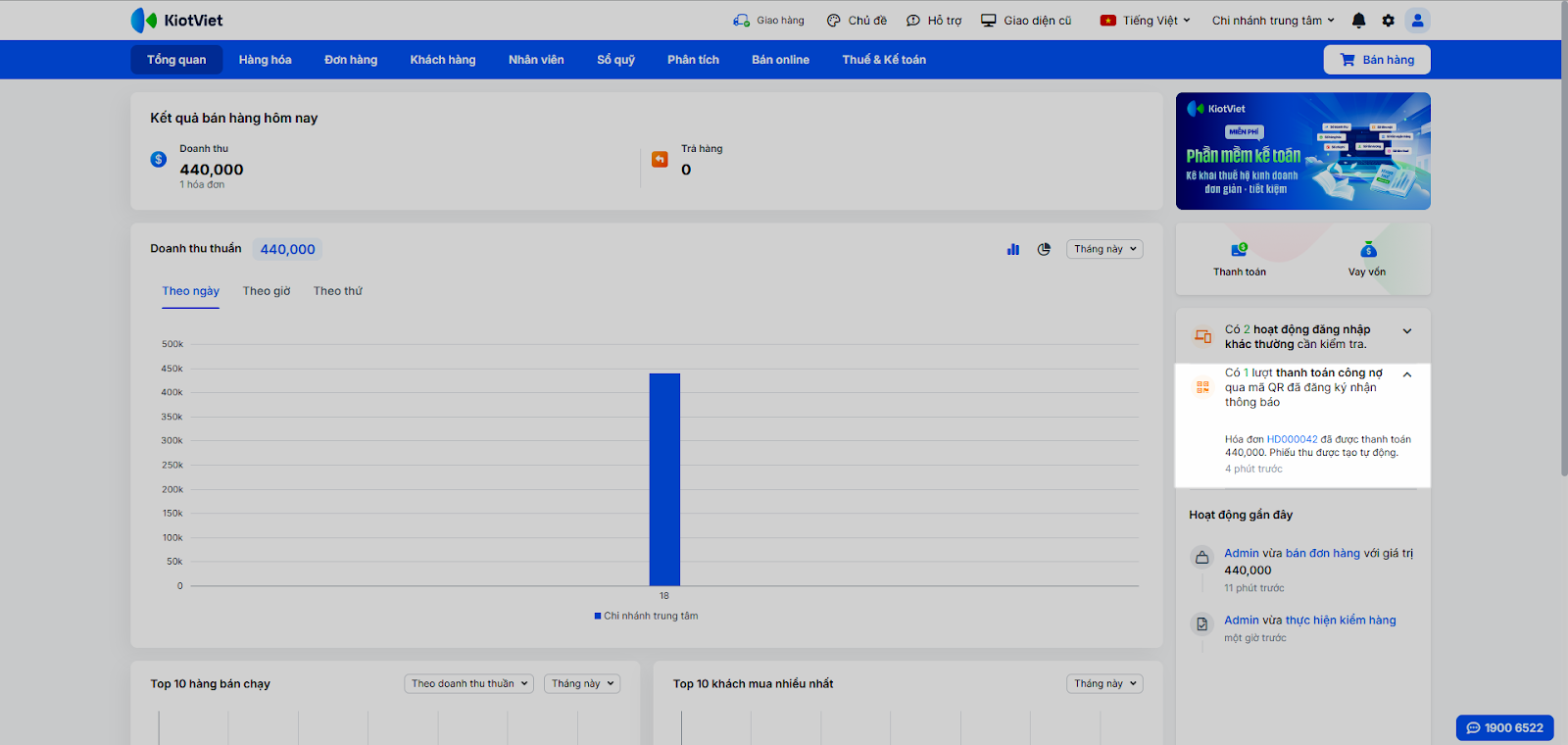This screenshot has height=745, width=1568.
Task: Click the KiotViet logo
Action: pos(176,21)
